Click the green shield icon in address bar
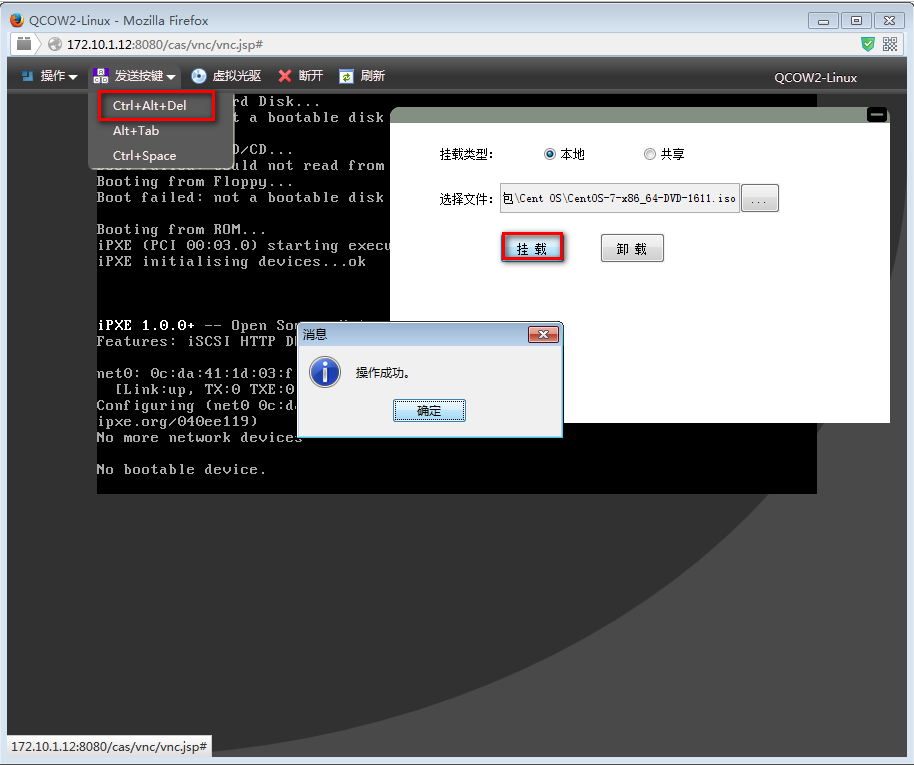914x765 pixels. (x=868, y=44)
